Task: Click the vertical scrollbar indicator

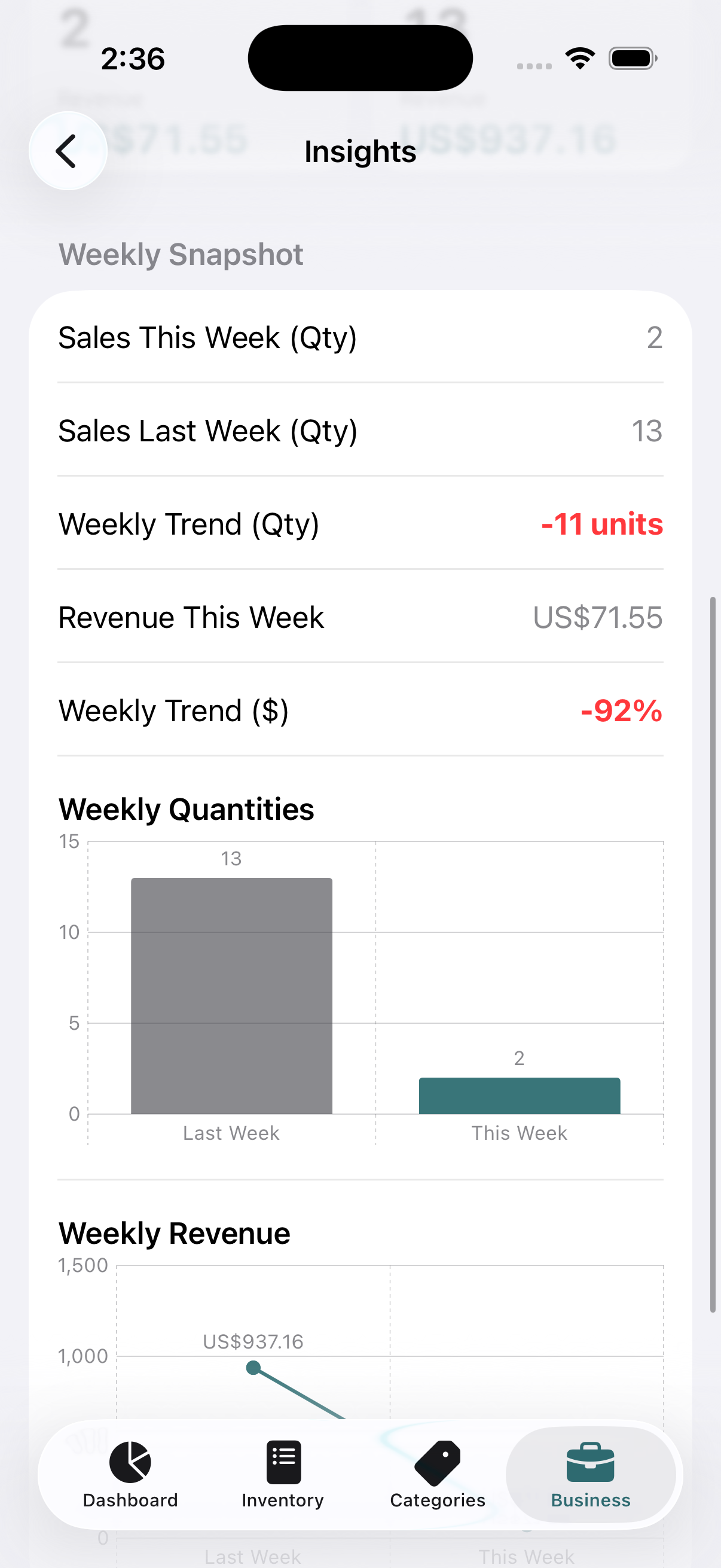Action: (x=713, y=954)
